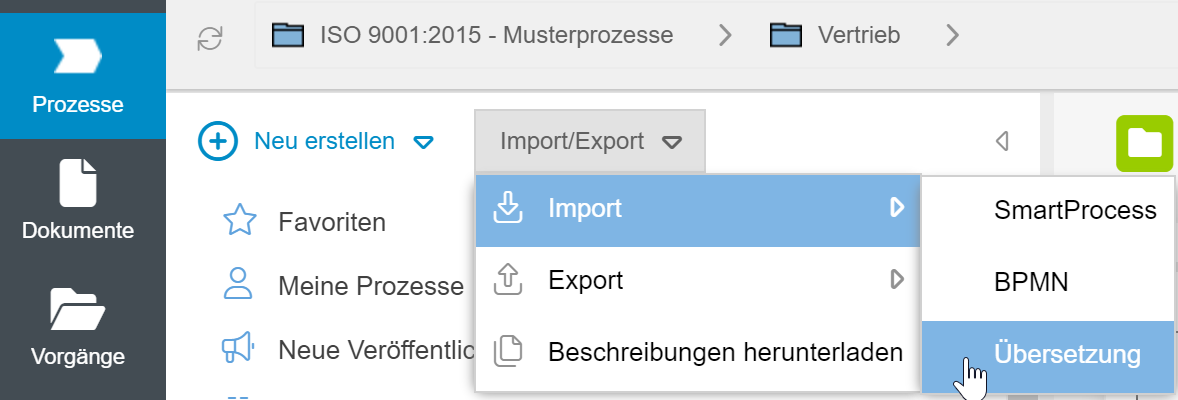The width and height of the screenshot is (1178, 400).
Task: Click the Meine Prozesse person icon
Action: [x=240, y=285]
